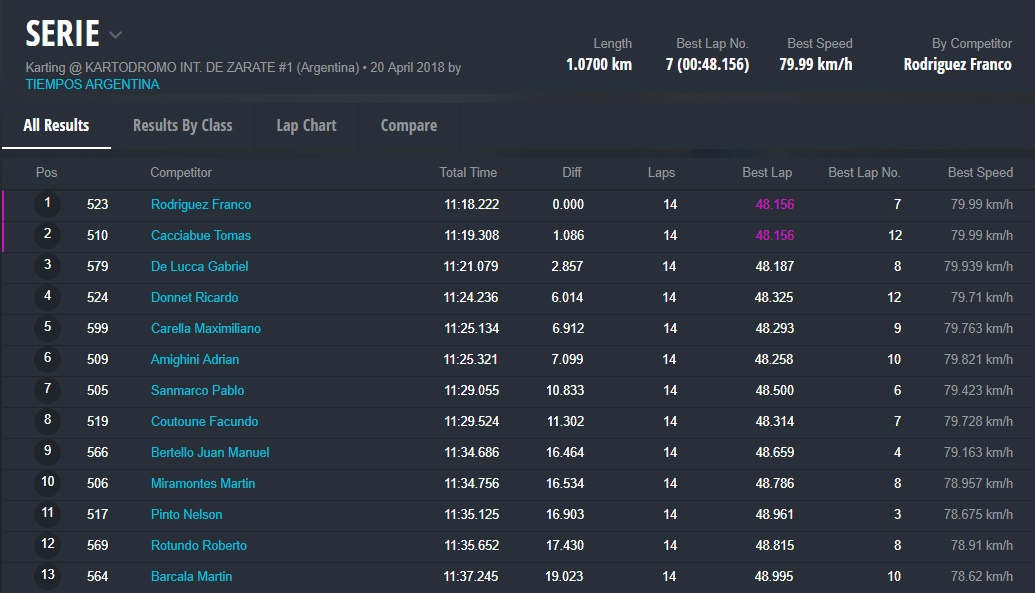
Task: Sort by the Total Time column header
Action: pos(468,172)
